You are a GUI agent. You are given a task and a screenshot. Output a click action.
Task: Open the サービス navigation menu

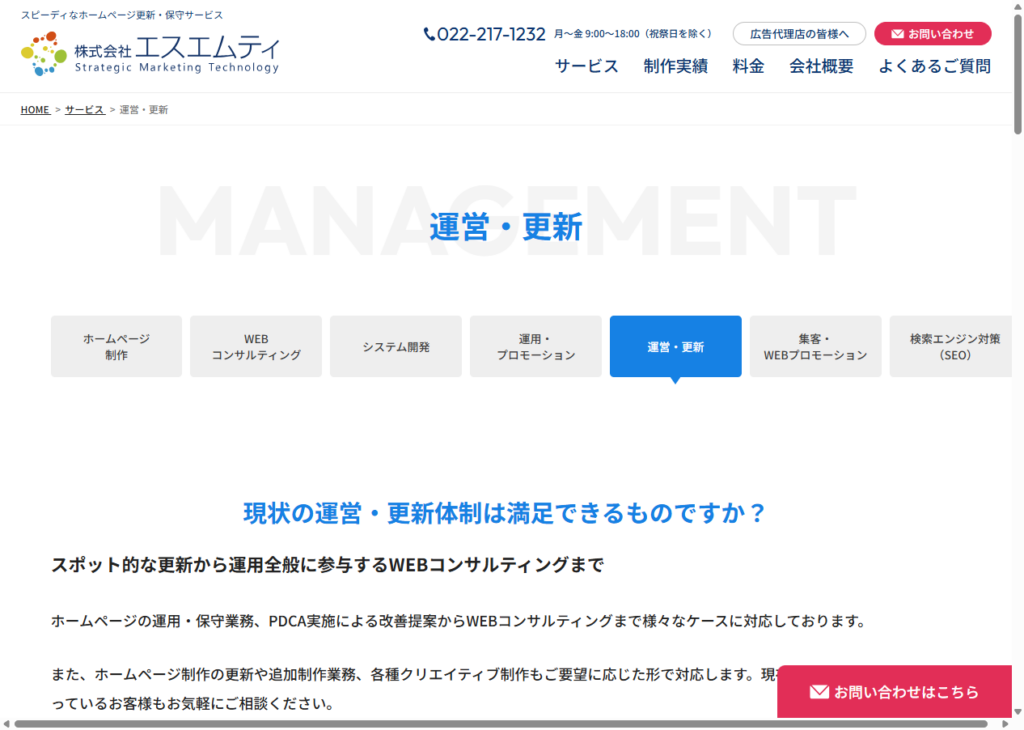click(587, 66)
